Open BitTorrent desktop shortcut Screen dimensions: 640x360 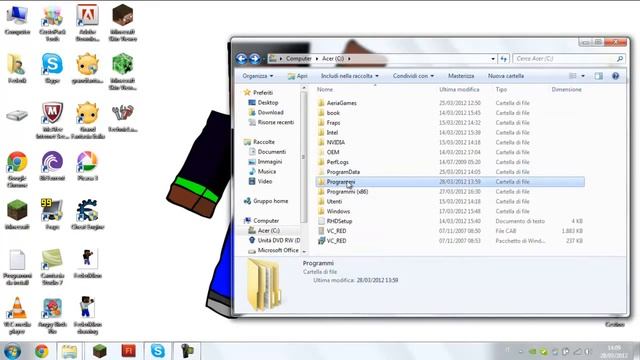(52, 165)
